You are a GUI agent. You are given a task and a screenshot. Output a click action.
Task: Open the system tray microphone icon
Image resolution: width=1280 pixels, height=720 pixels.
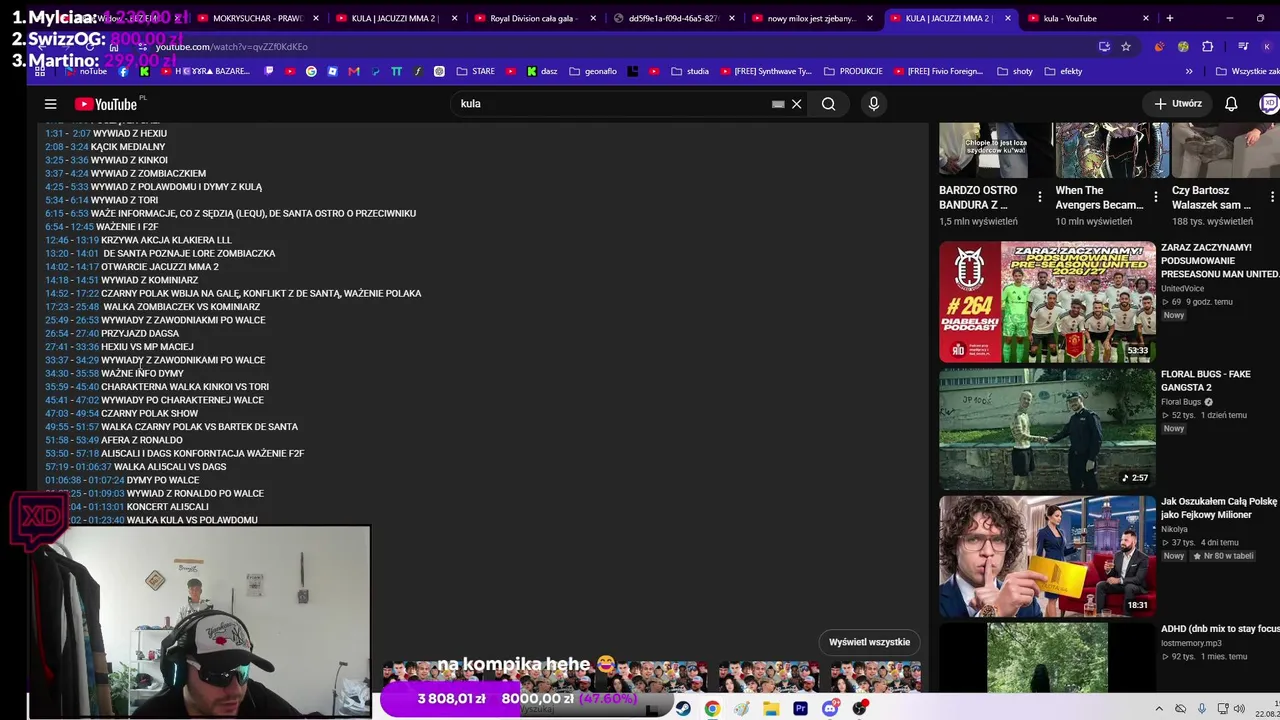pos(1202,709)
